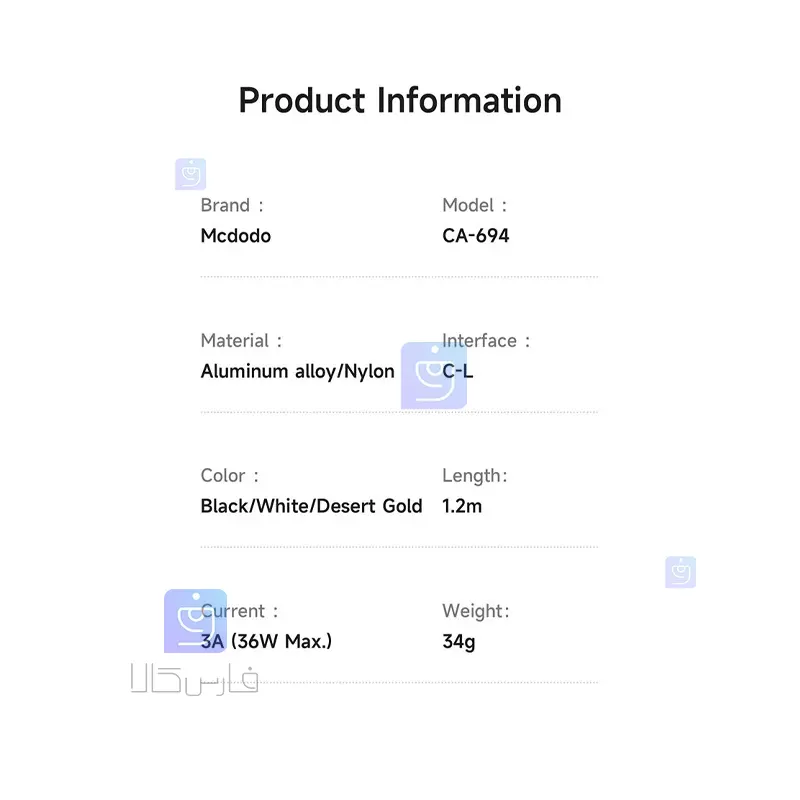
Task: Click the Product Information heading
Action: 400,101
